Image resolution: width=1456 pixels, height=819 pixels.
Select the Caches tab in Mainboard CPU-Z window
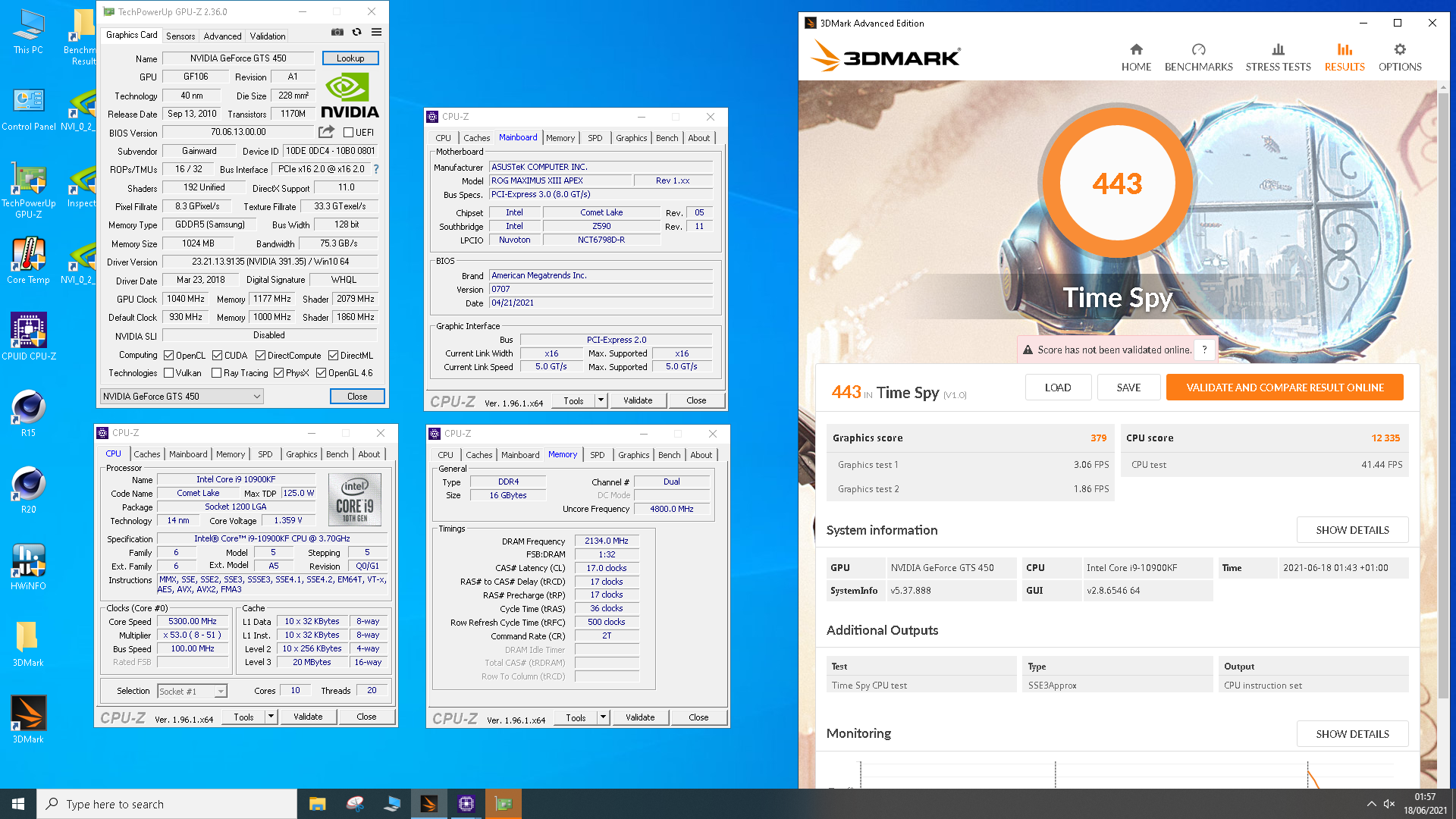pos(476,138)
